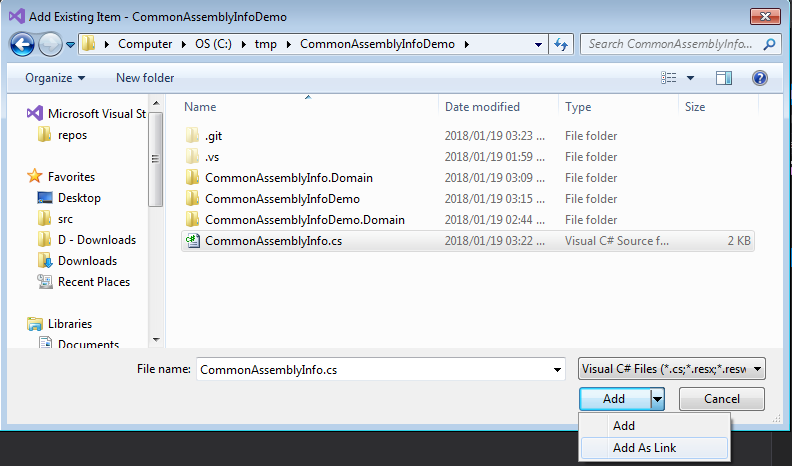This screenshot has height=466, width=792.
Task: Click the Add button's dropdown arrow
Action: (x=657, y=399)
